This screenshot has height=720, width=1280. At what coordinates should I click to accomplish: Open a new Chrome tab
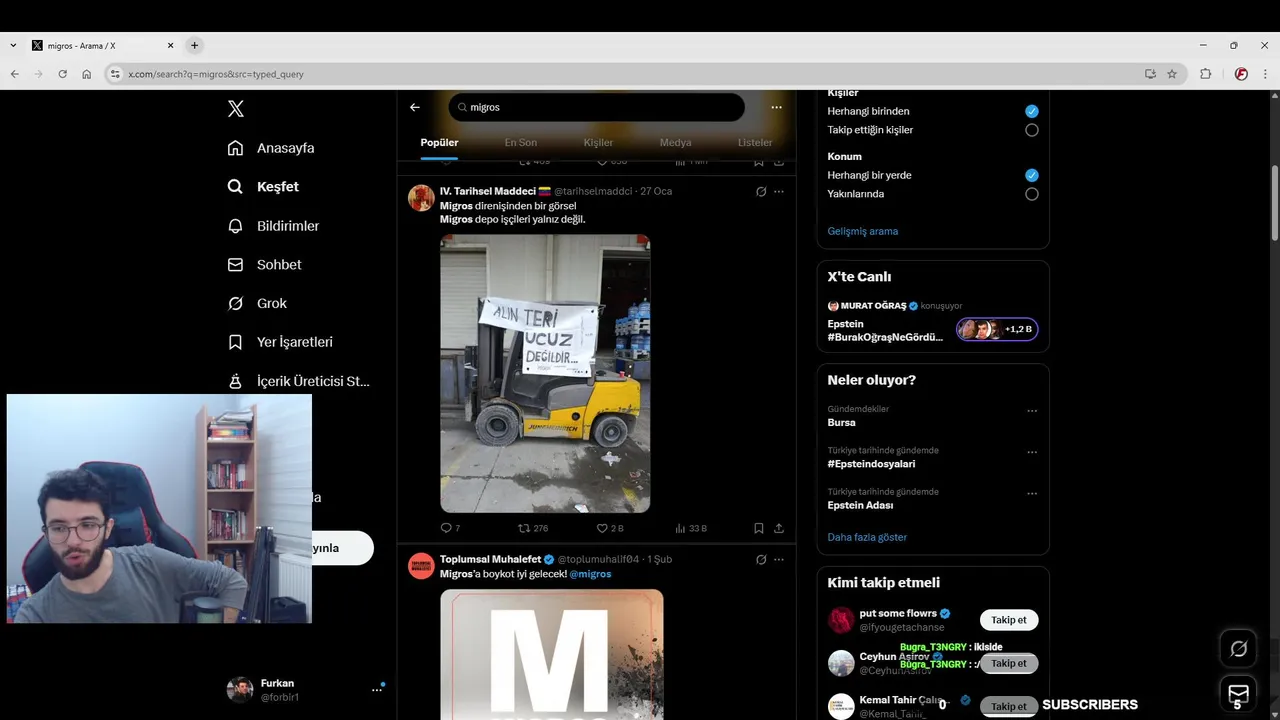pyautogui.click(x=194, y=45)
